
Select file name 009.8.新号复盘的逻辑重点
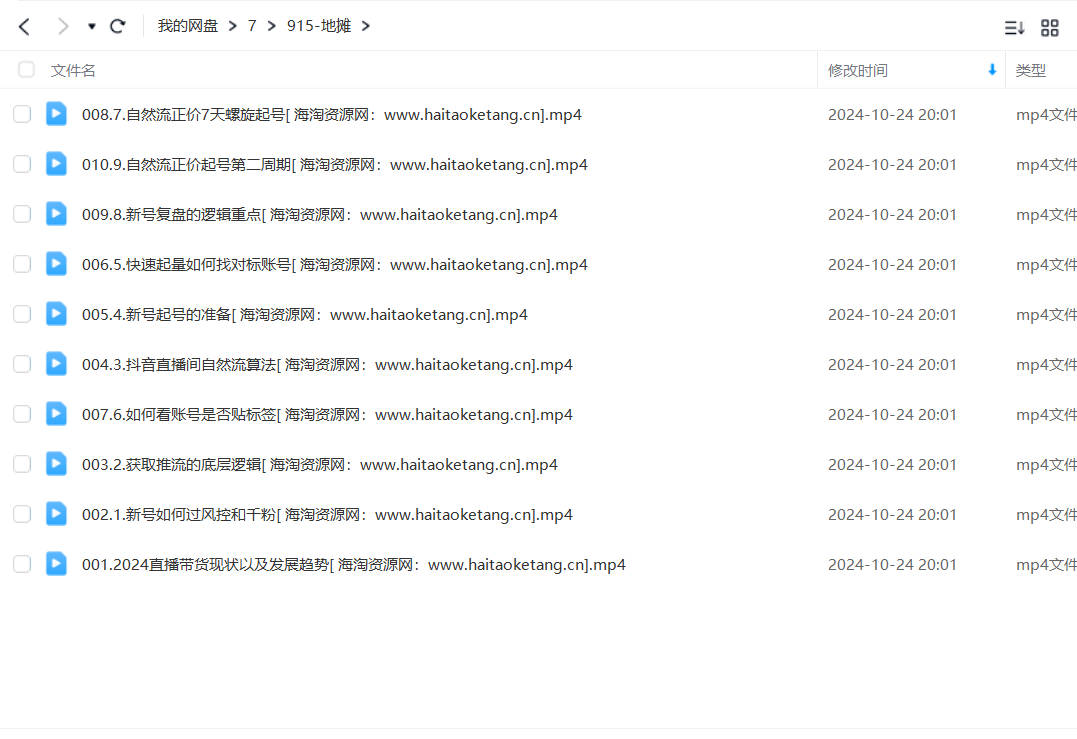[319, 215]
